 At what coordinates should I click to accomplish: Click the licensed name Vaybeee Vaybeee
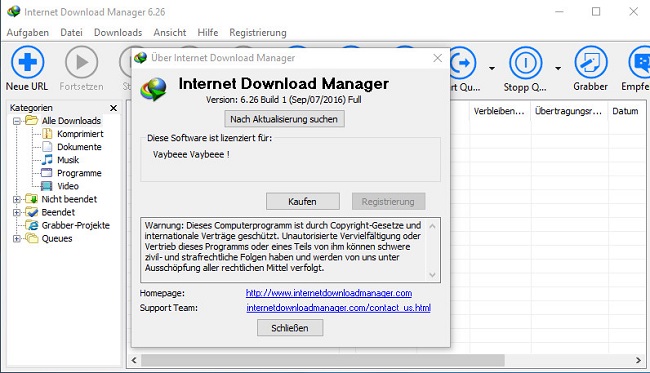[191, 155]
